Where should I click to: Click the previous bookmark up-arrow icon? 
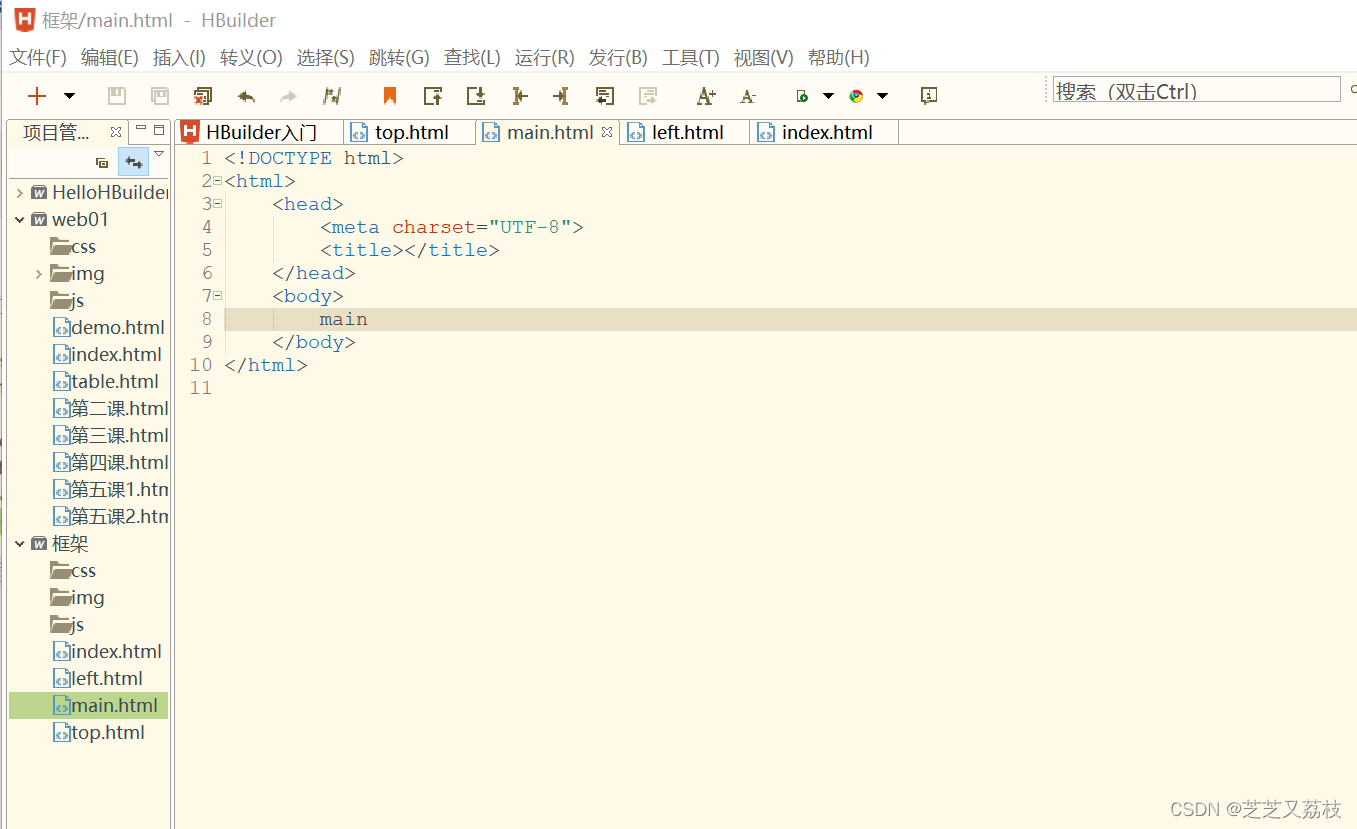pyautogui.click(x=433, y=96)
